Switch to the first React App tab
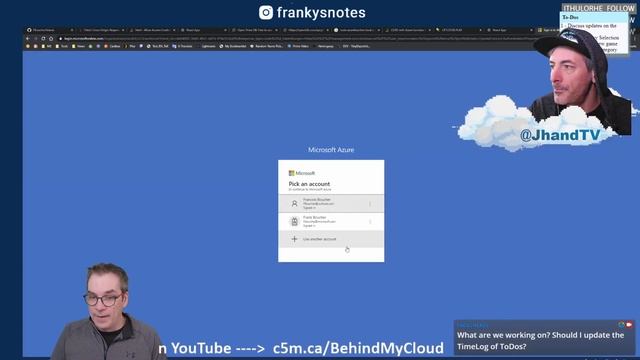 [x=203, y=30]
